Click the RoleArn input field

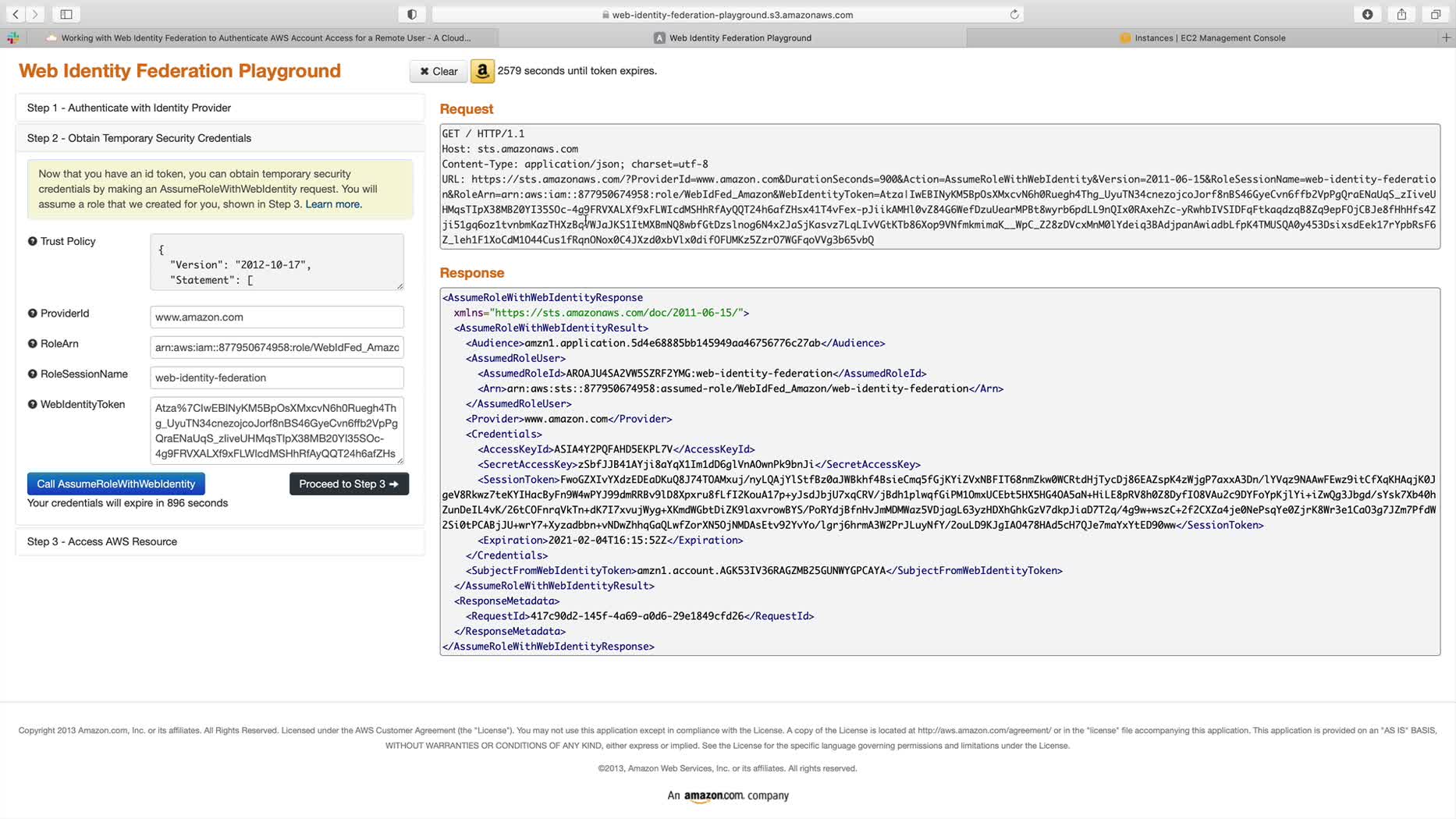277,348
